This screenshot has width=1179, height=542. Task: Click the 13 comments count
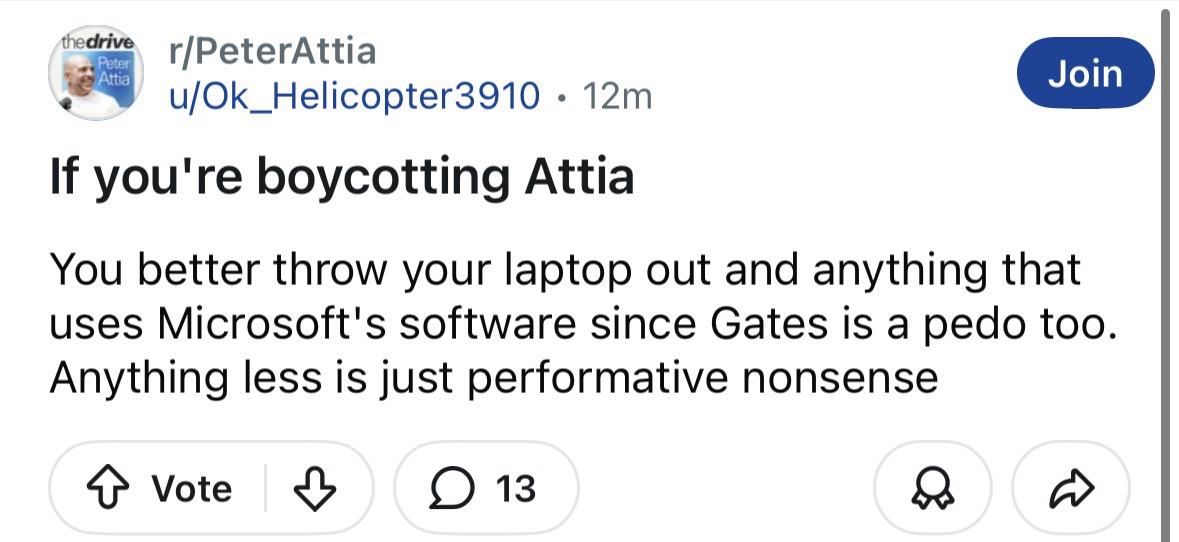coord(515,488)
